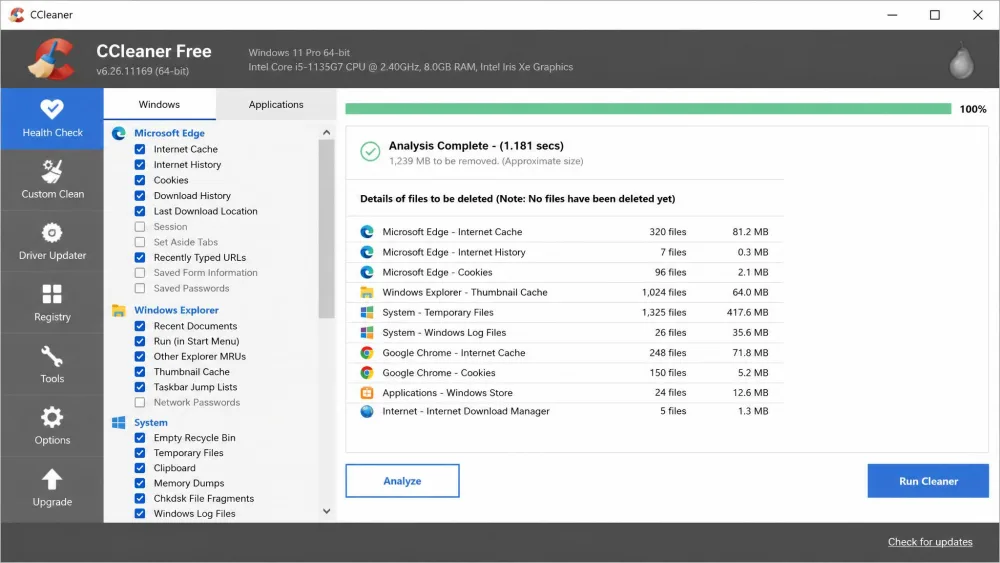Switch to the Applications tab

click(x=276, y=104)
